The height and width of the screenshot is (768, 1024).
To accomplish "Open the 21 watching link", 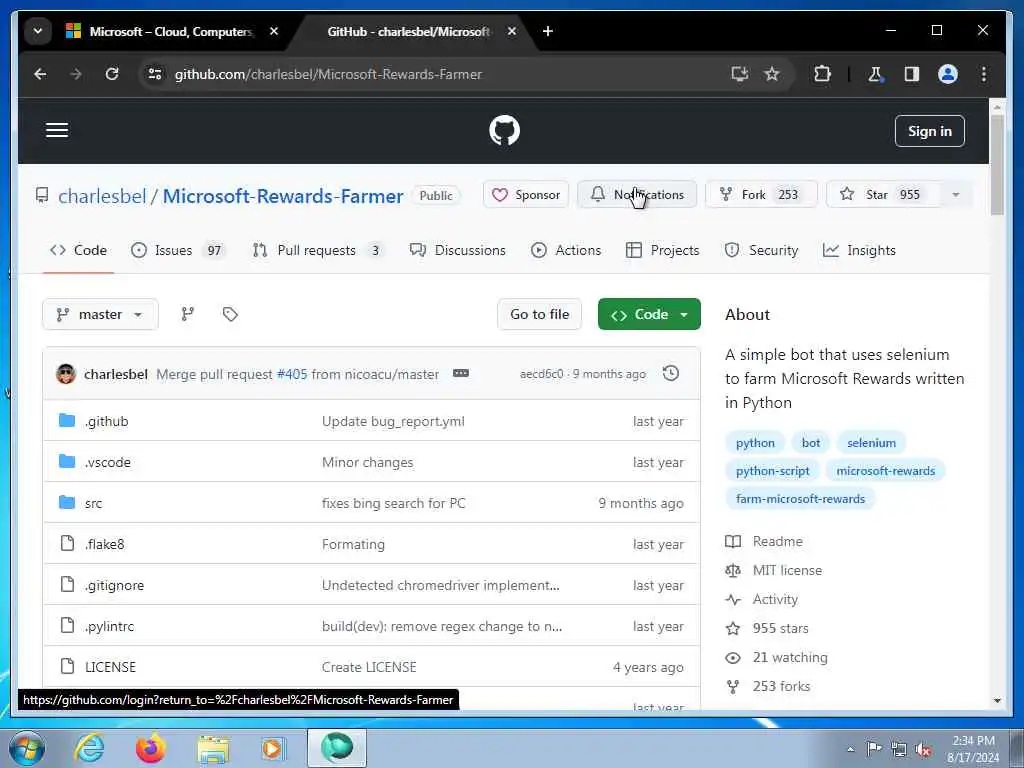I will (776, 658).
